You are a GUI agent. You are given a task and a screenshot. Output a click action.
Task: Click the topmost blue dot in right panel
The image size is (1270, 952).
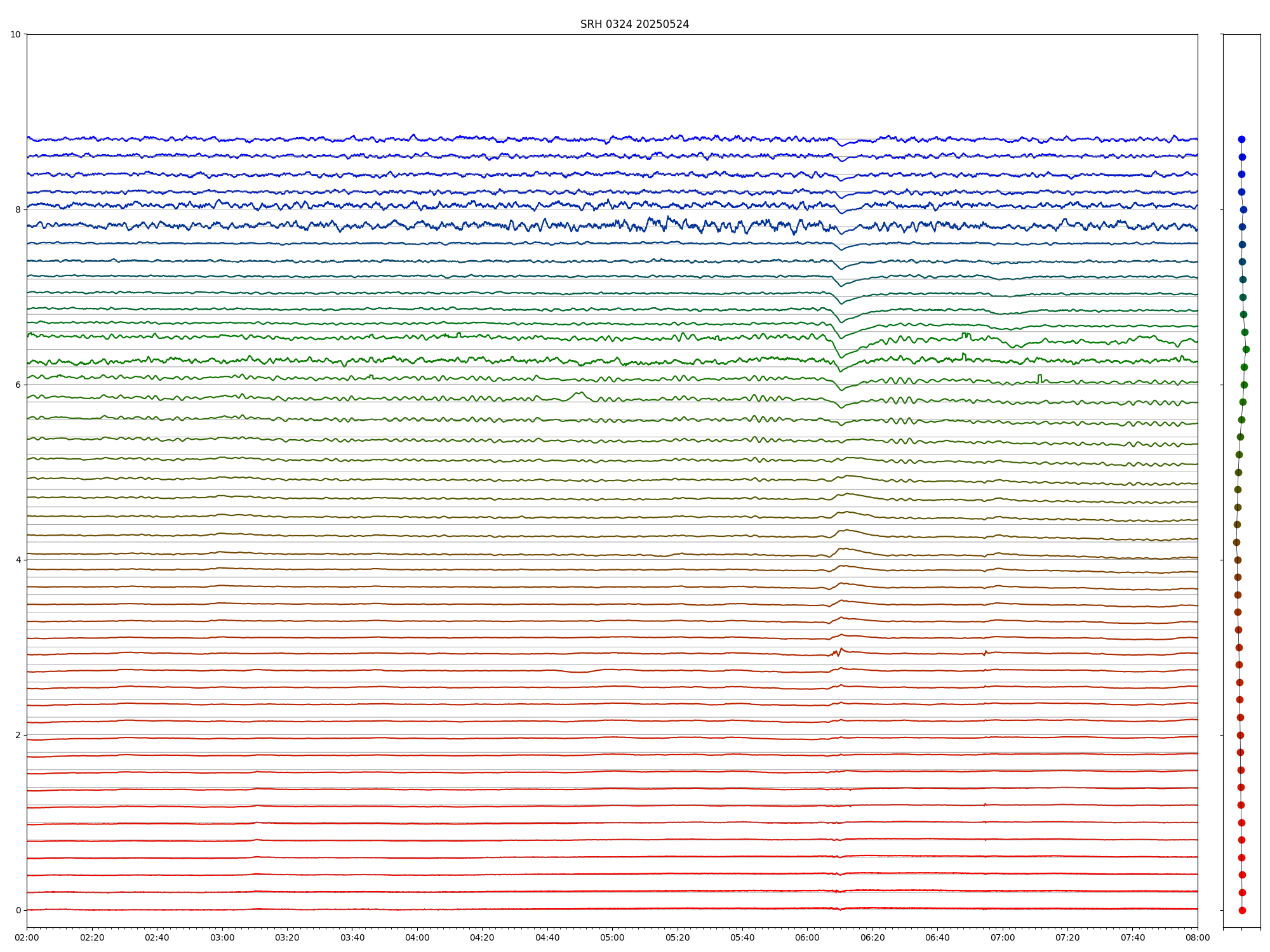point(1241,139)
